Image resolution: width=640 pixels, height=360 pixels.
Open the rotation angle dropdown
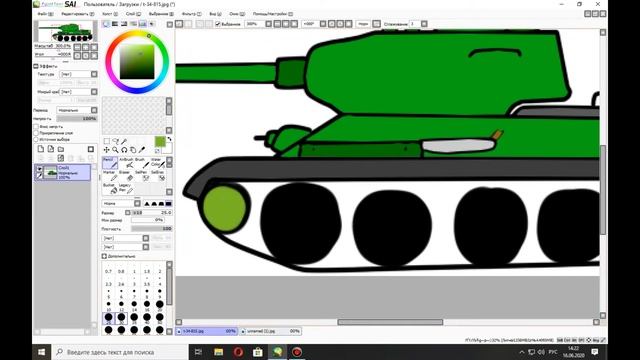(314, 24)
